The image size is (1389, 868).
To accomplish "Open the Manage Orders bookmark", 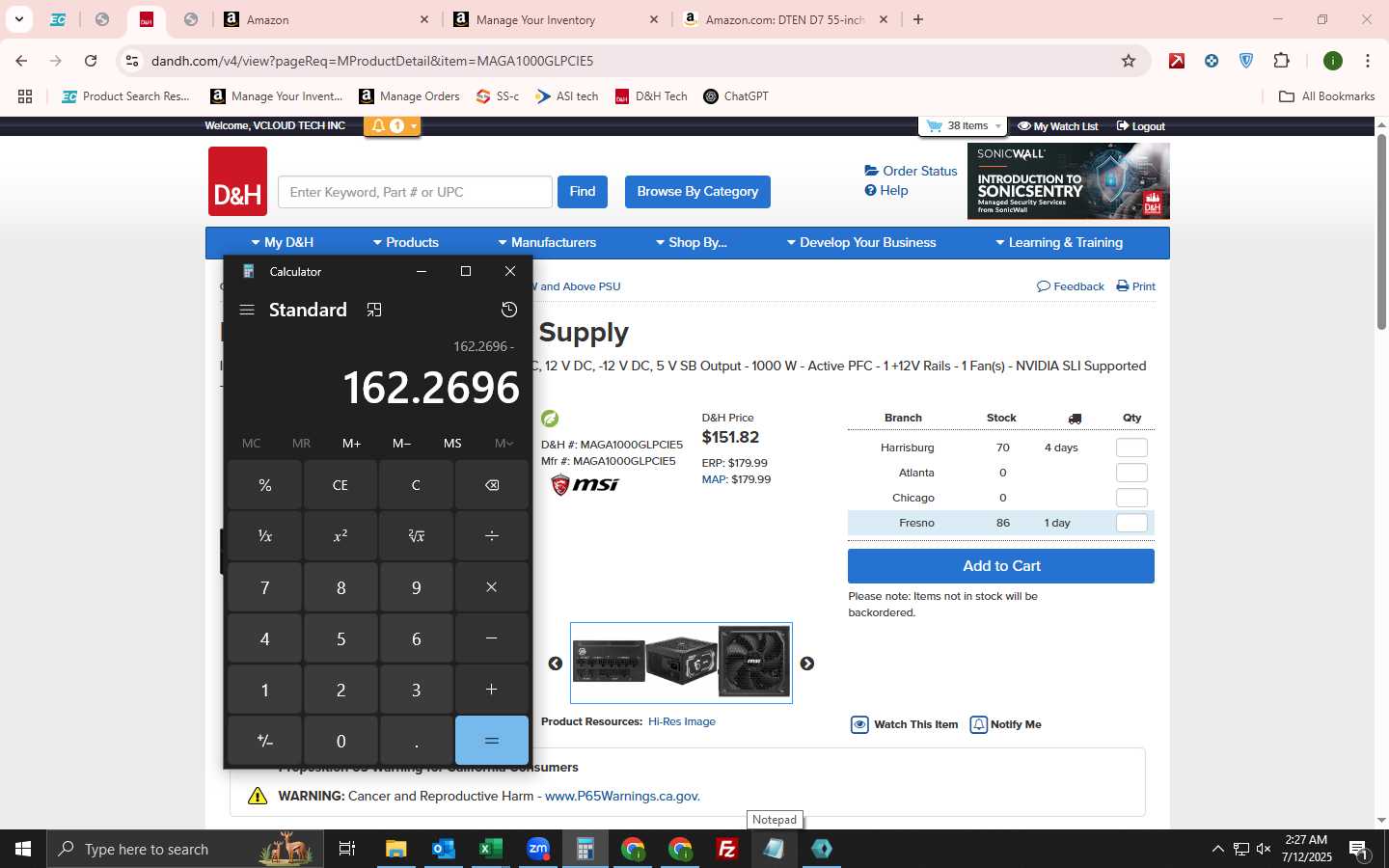I will click(409, 96).
